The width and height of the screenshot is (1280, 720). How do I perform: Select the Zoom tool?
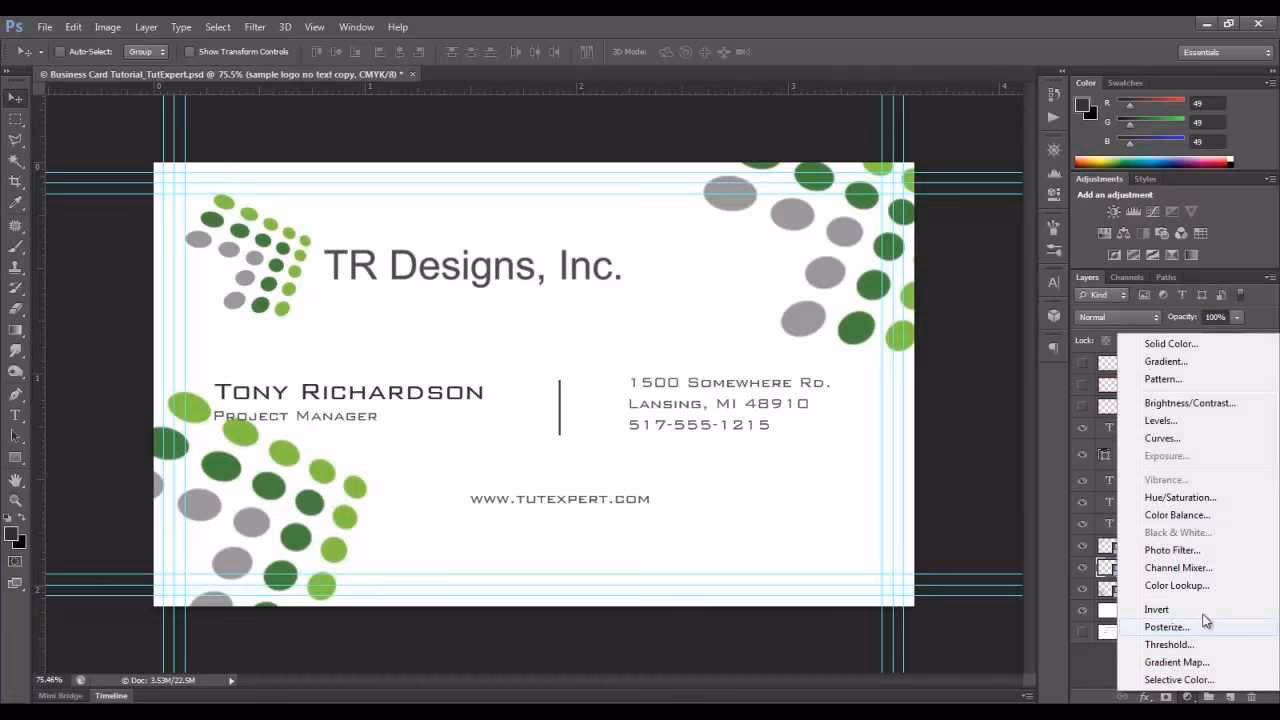coord(14,500)
